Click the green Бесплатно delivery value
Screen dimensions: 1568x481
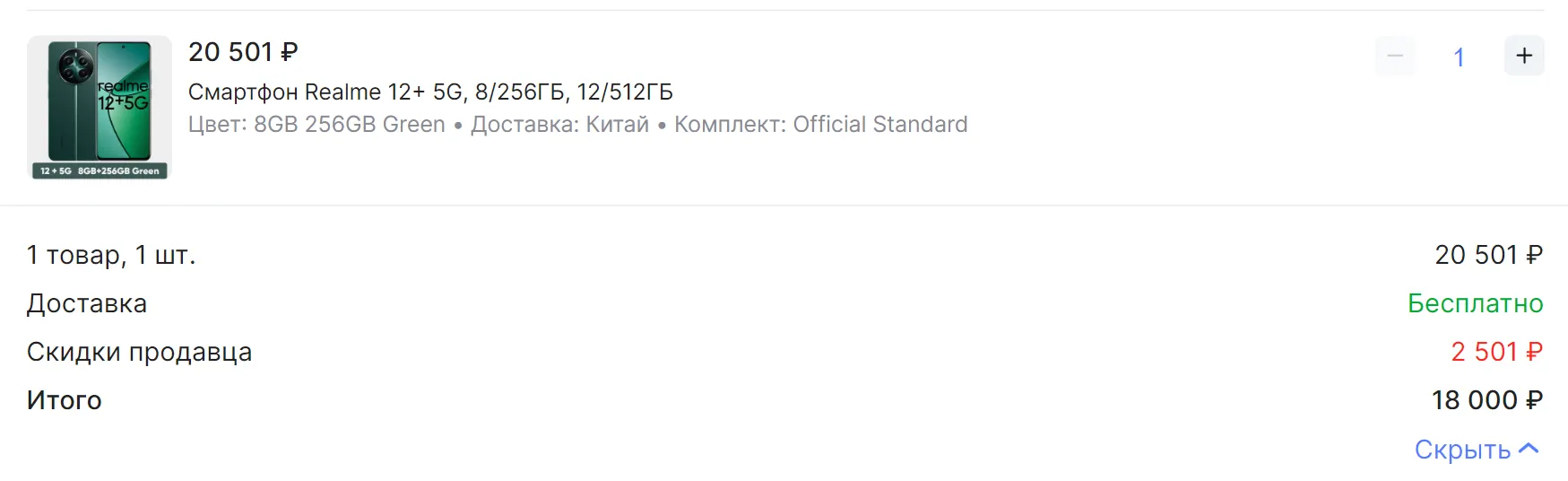point(1475,303)
